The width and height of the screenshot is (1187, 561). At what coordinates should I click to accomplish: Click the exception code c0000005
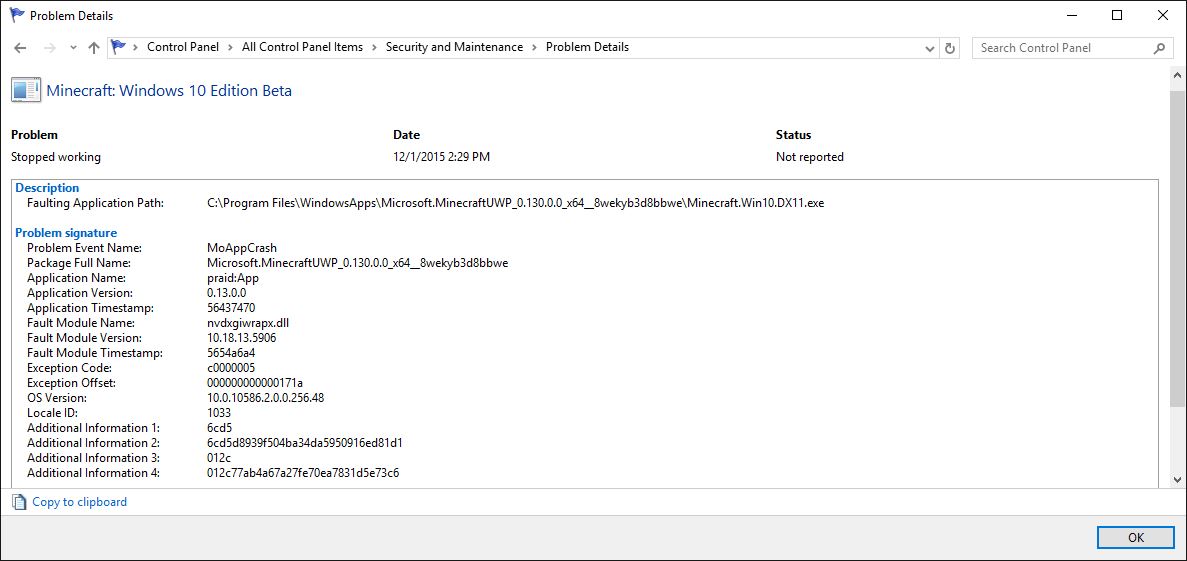point(231,367)
